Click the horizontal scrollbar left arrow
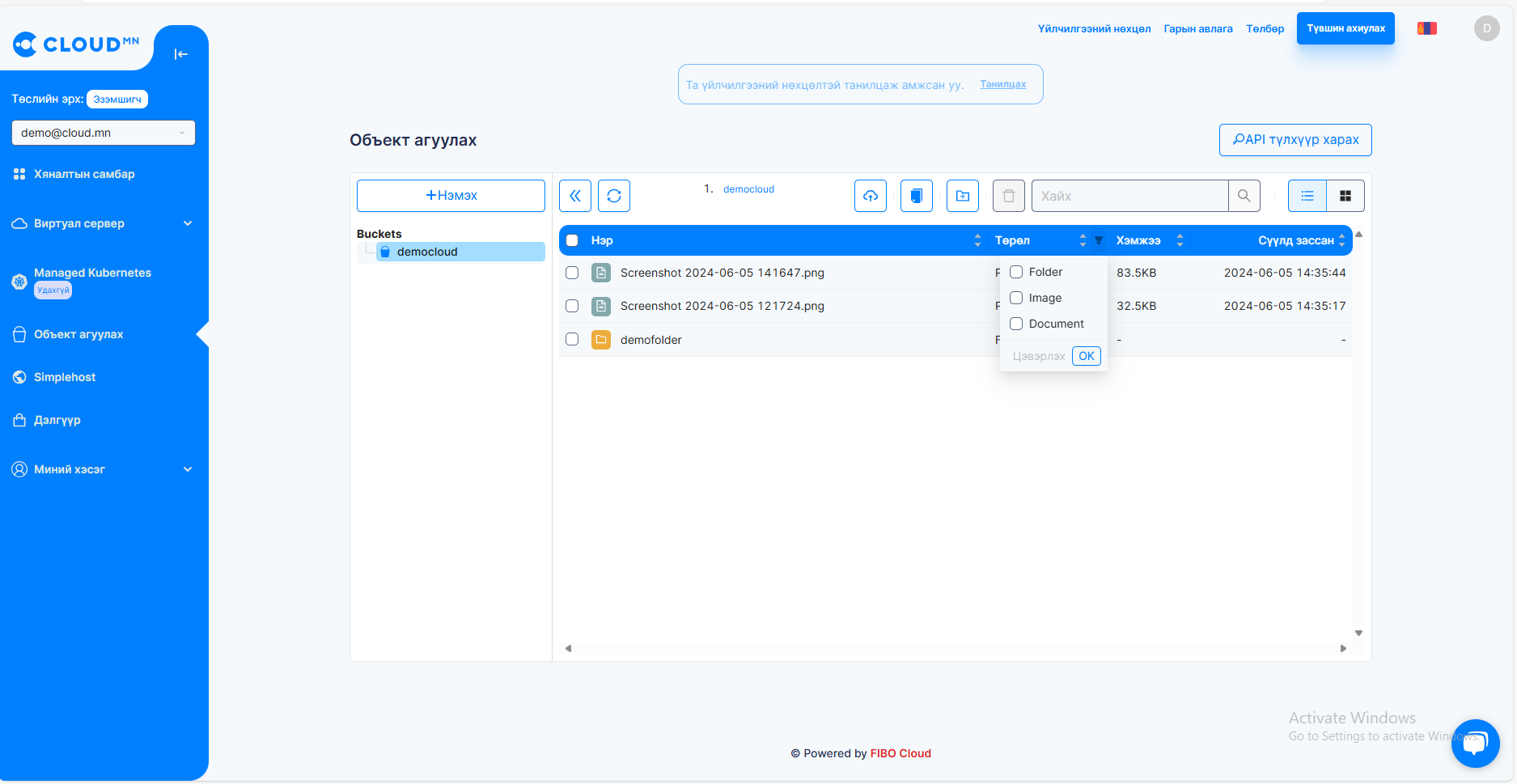The height and width of the screenshot is (784, 1517). (x=568, y=648)
